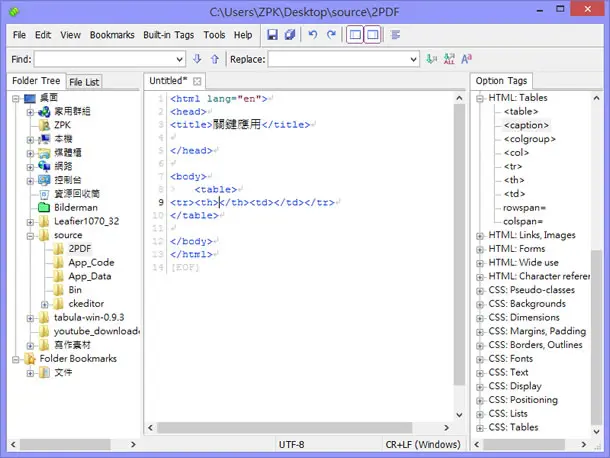Click inside the Find input field
This screenshot has width=610, height=458.
tap(105, 60)
